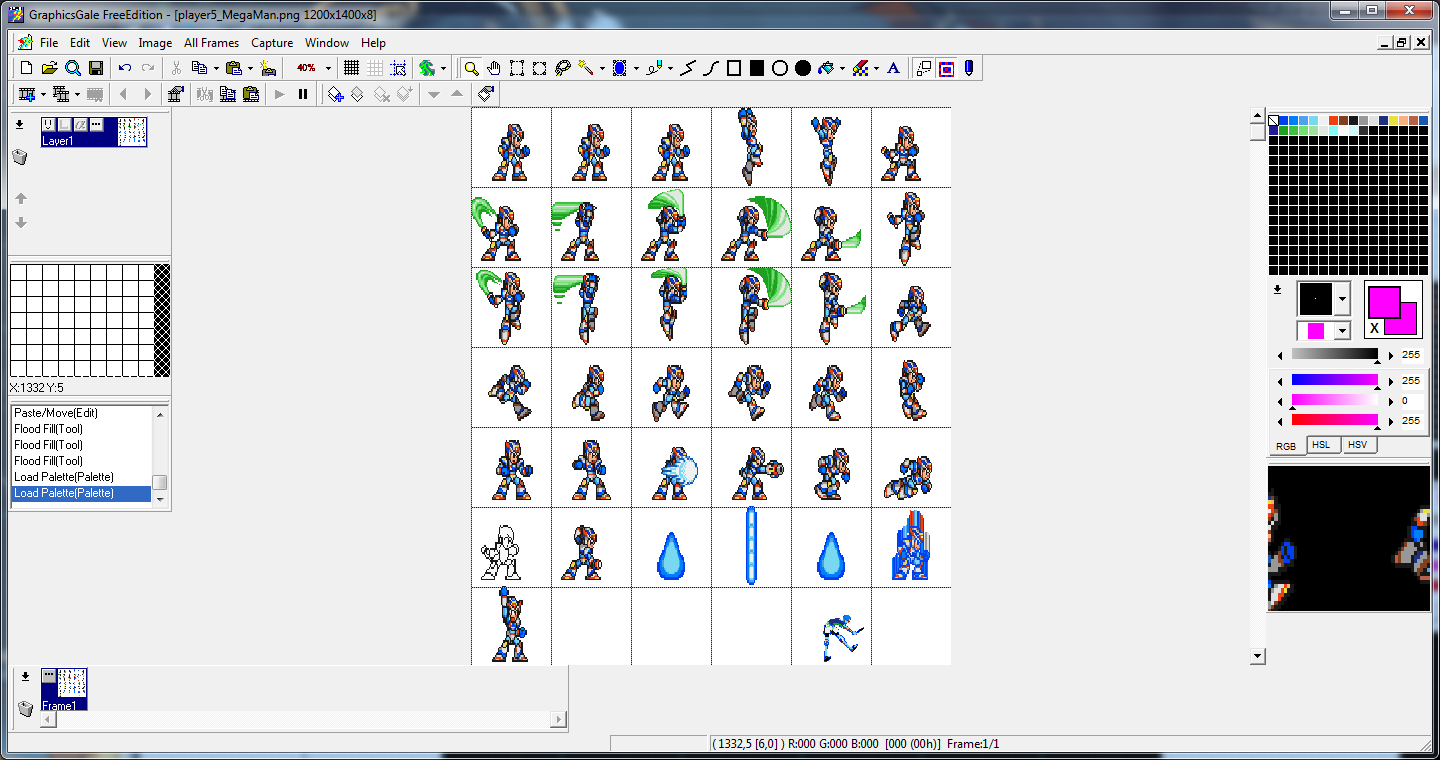This screenshot has width=1440, height=760.
Task: Click the black primary color swatch
Action: 1315,298
